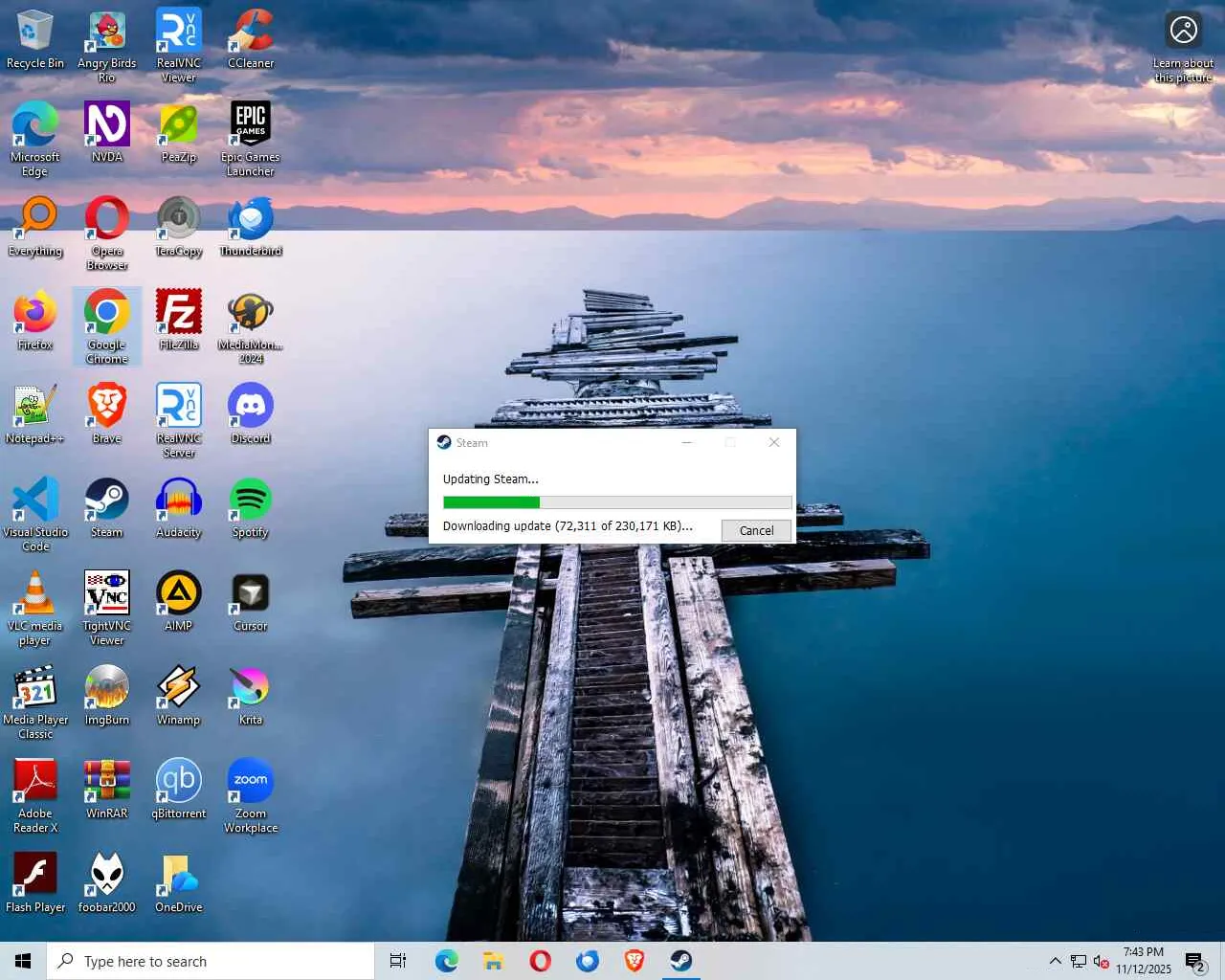Click the "Downloading update" KB progress text
This screenshot has height=980, width=1225.
pos(568,525)
